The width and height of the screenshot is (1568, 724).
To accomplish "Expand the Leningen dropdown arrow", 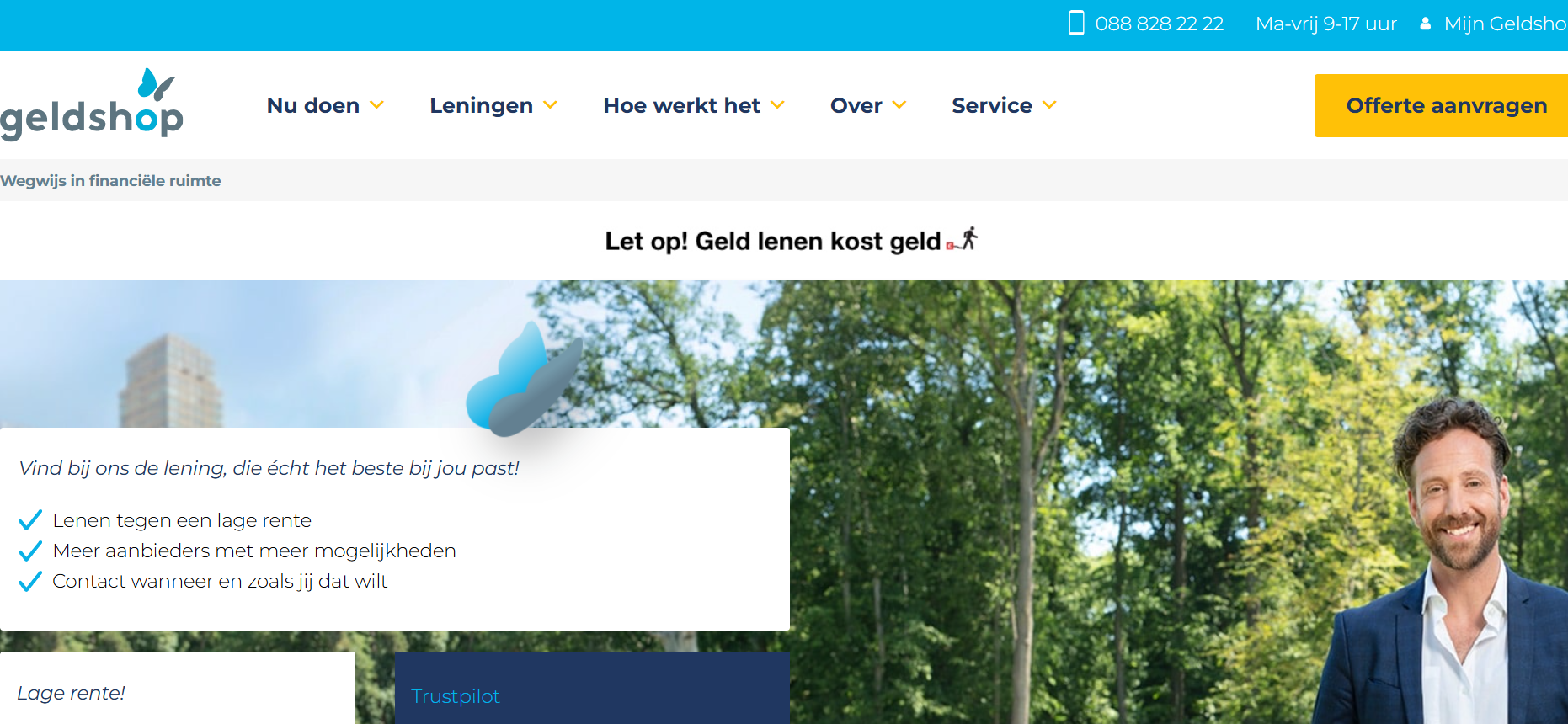I will tap(551, 105).
